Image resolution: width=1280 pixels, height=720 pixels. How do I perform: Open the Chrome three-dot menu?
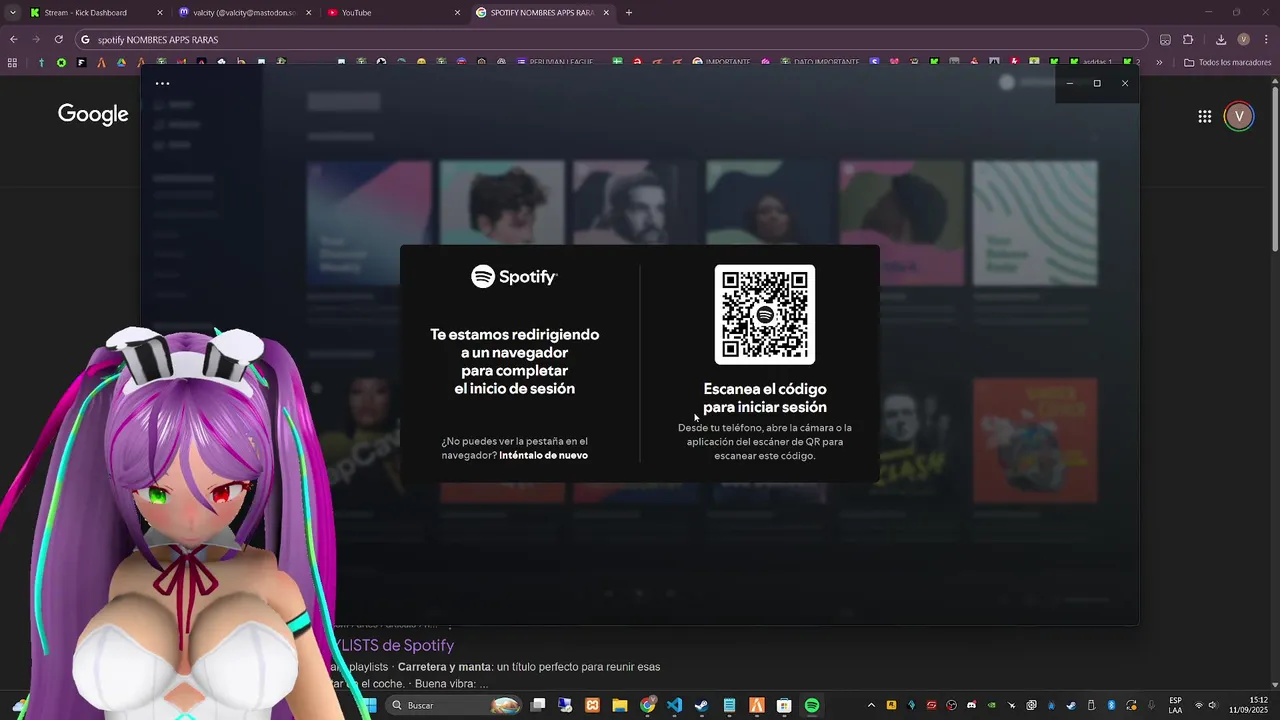(1266, 40)
